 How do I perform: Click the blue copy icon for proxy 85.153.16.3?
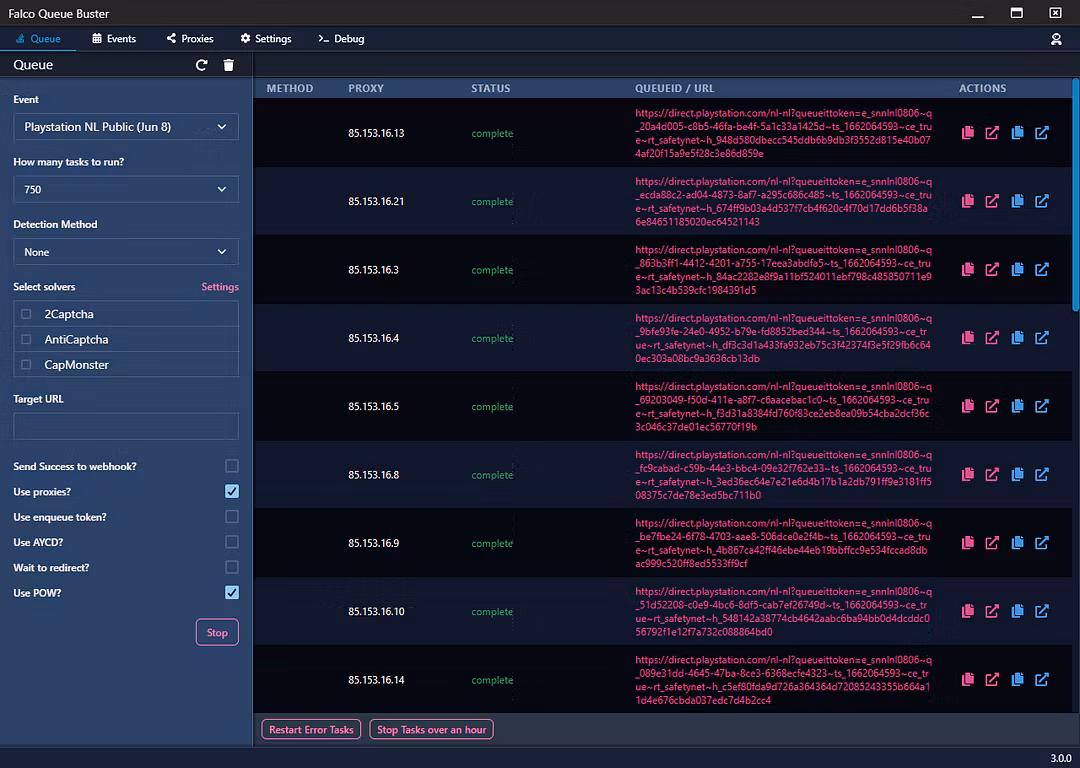1017,270
